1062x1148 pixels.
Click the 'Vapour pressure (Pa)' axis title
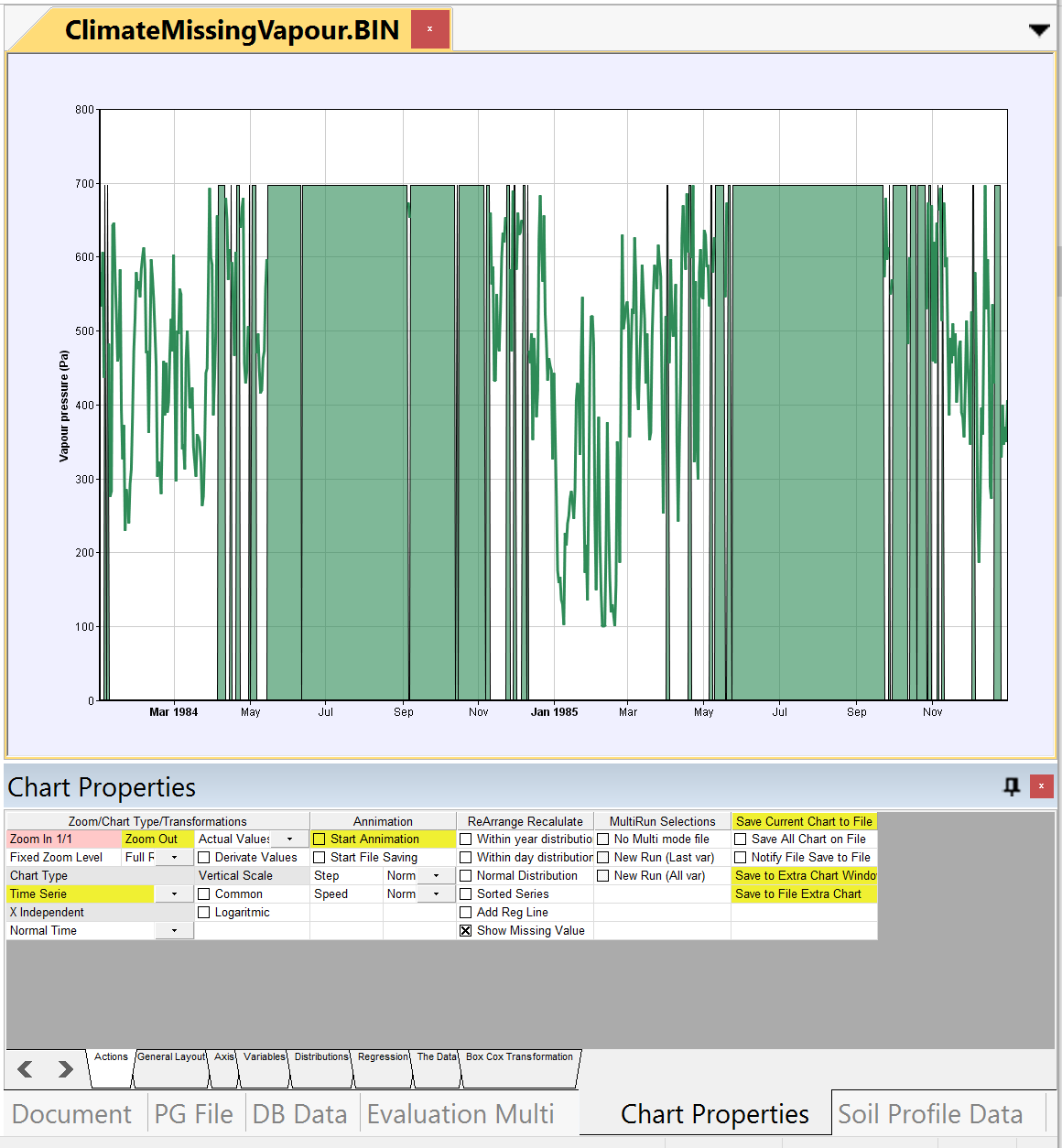click(x=64, y=406)
